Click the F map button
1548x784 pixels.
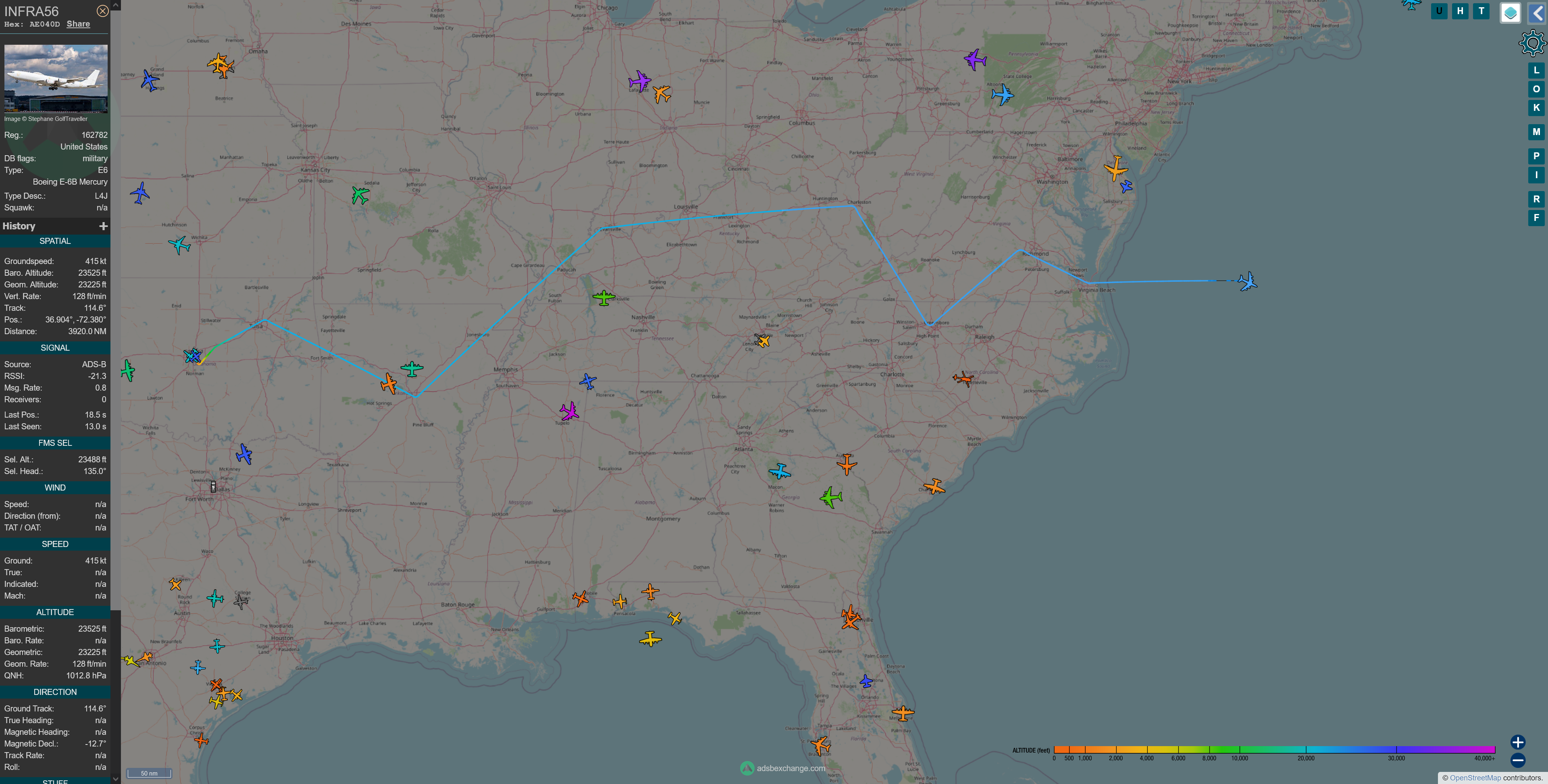point(1536,218)
